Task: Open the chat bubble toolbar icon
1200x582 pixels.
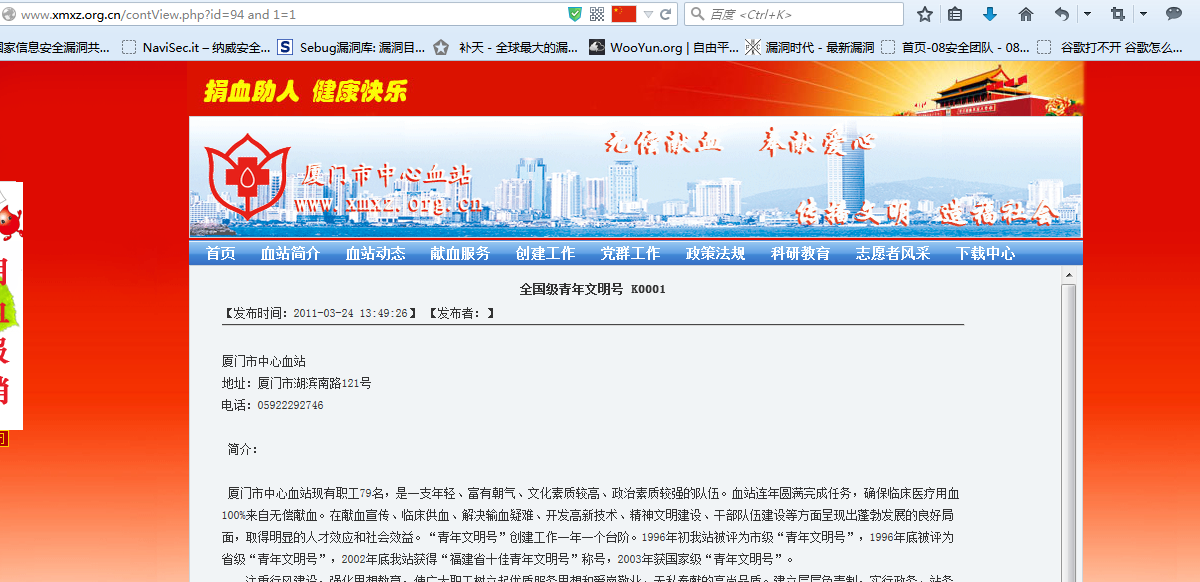Action: point(1174,14)
